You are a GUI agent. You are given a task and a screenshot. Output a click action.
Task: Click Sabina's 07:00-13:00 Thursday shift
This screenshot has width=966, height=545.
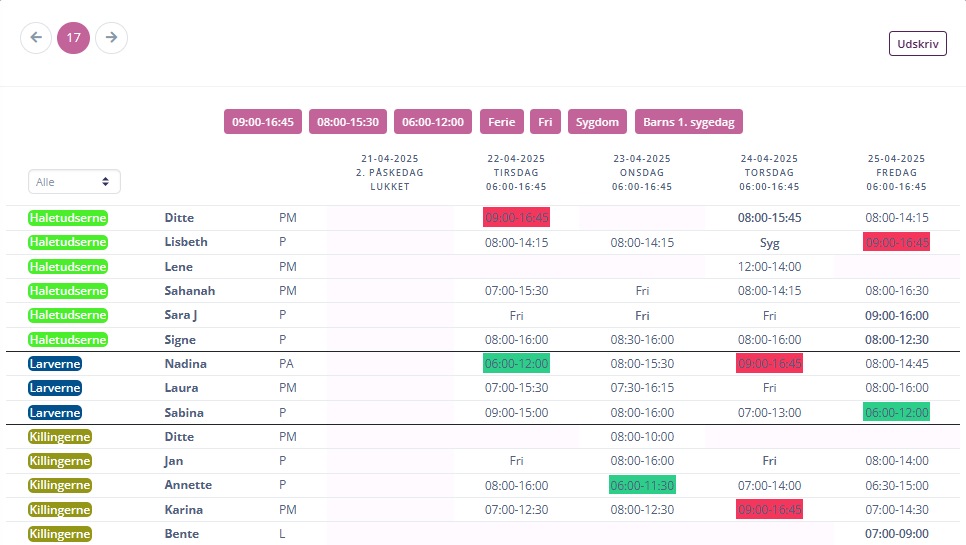[769, 413]
